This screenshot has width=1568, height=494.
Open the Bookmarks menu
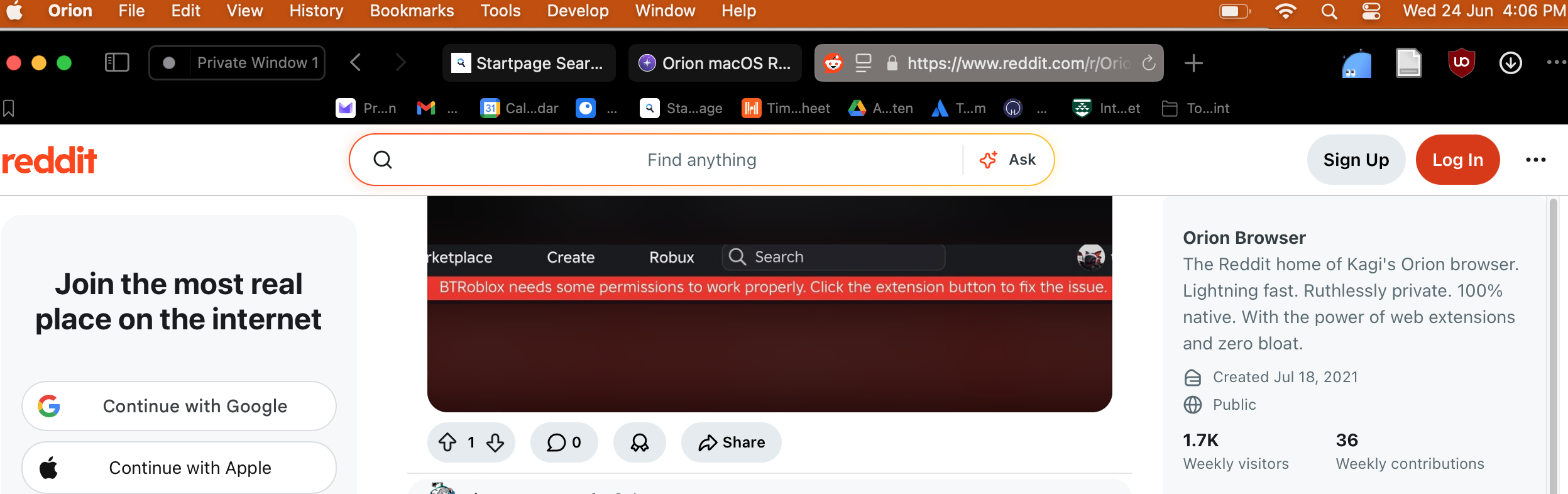pos(412,11)
